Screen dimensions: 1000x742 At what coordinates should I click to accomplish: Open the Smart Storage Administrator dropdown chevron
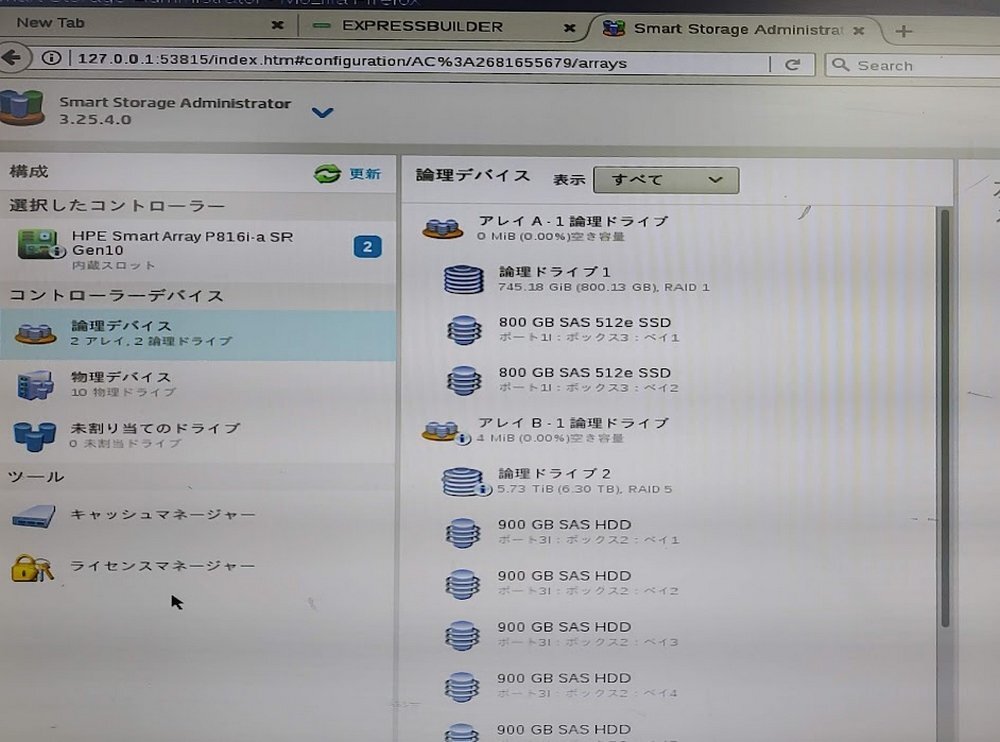(x=322, y=113)
